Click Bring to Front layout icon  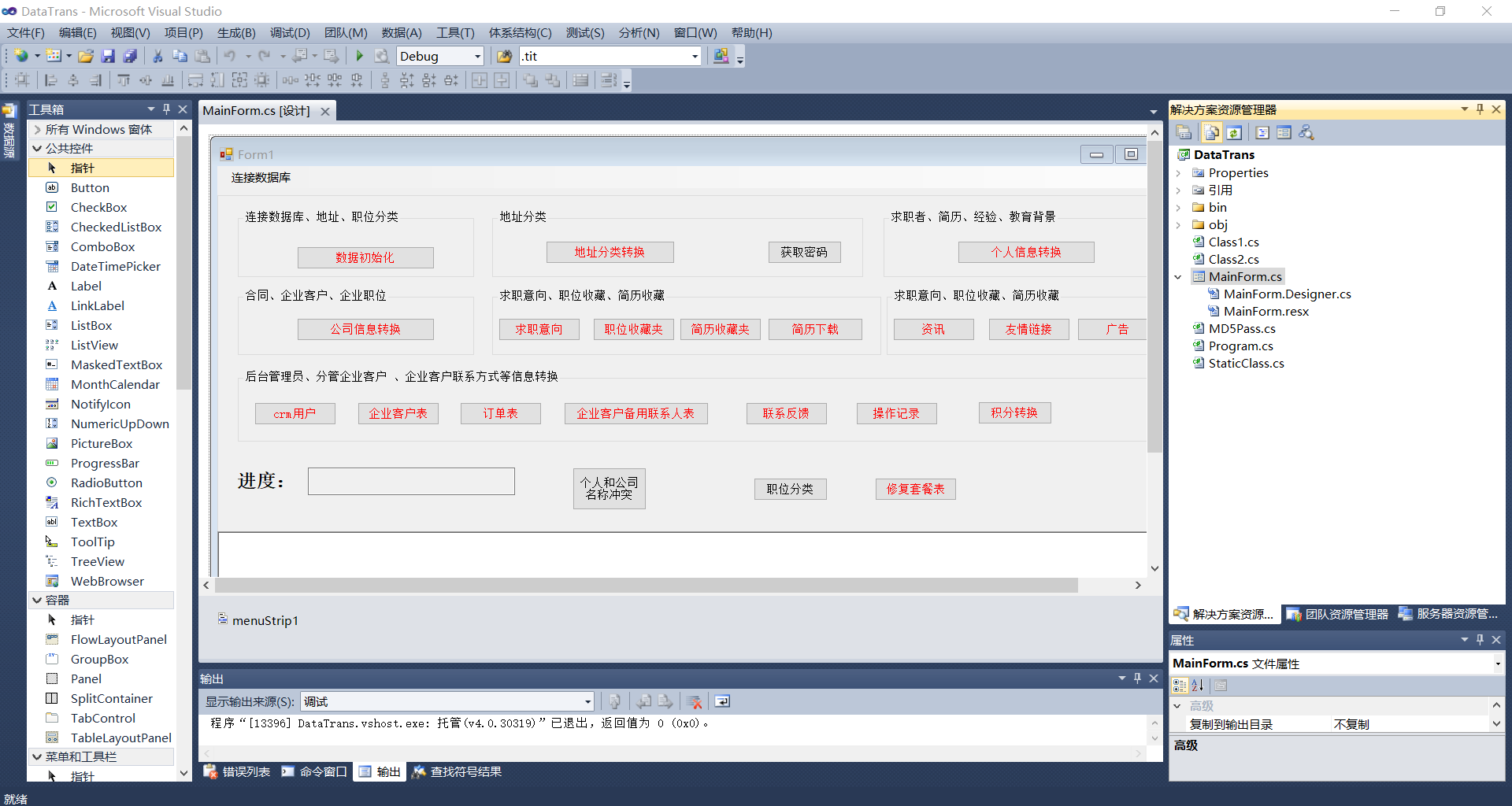531,80
